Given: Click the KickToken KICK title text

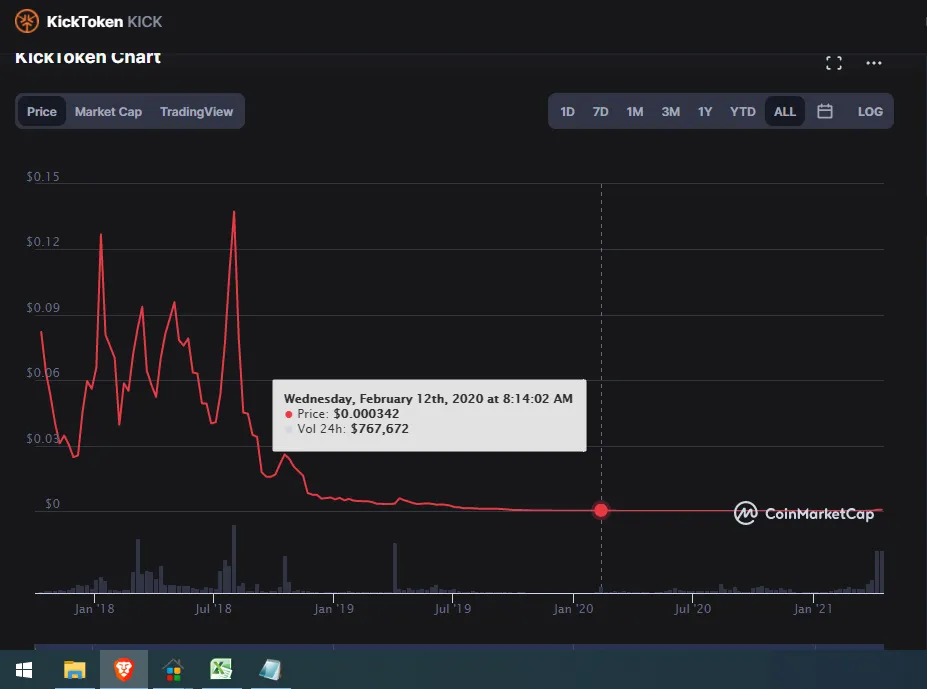Looking at the screenshot, I should point(104,22).
